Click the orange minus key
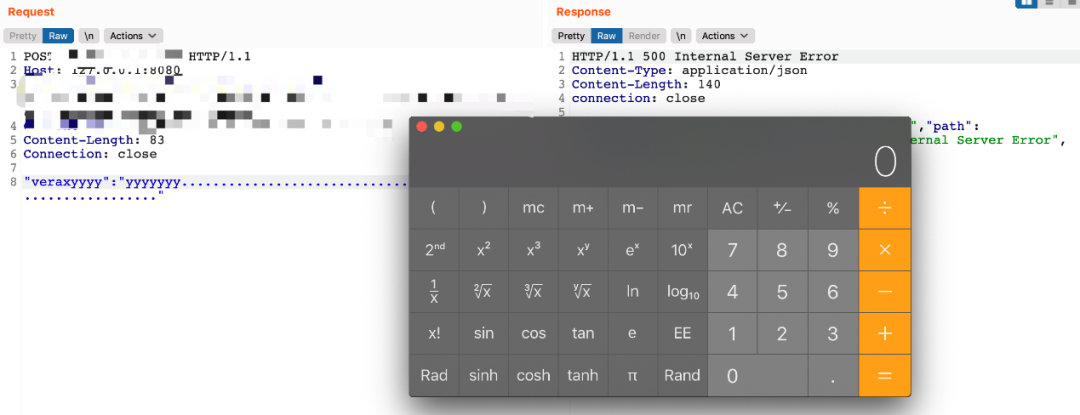 click(885, 292)
